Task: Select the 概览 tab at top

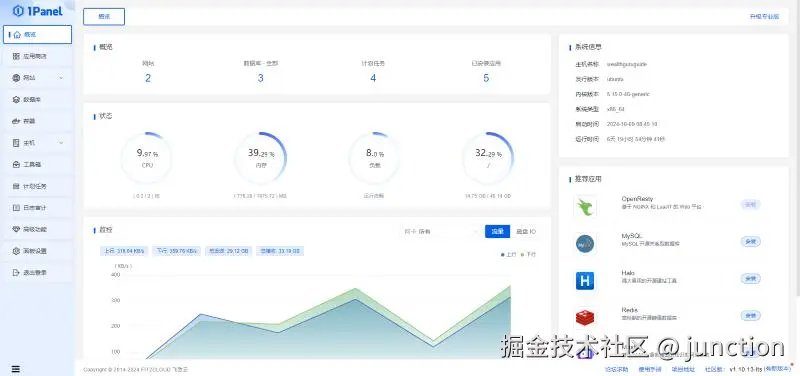Action: point(104,16)
